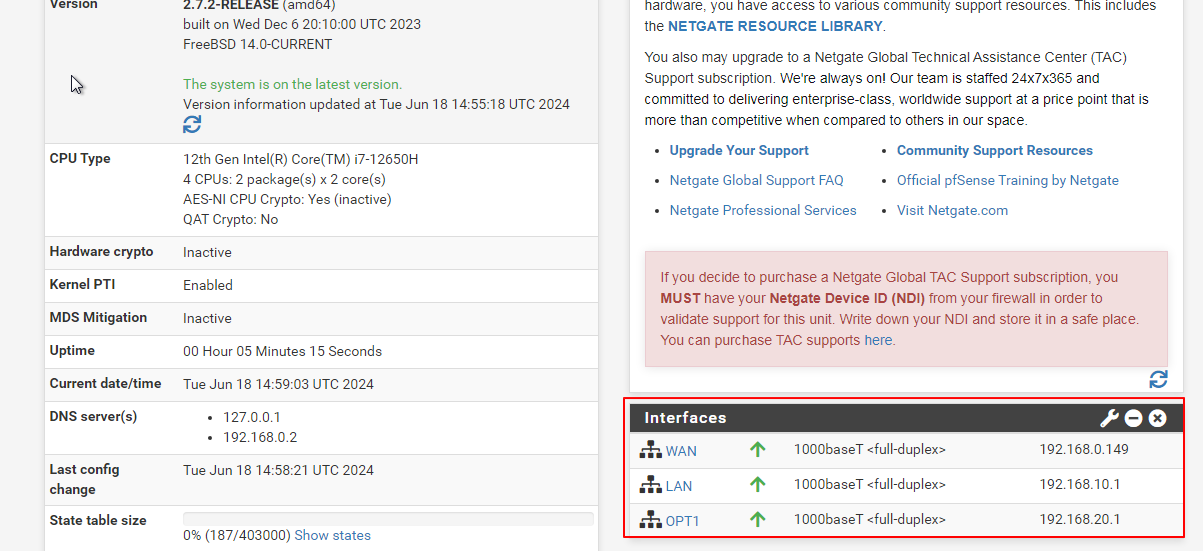Click the 'FreeBSD 14.0-CURRENT' line
Viewport: 1203px width, 551px height.
(x=258, y=44)
